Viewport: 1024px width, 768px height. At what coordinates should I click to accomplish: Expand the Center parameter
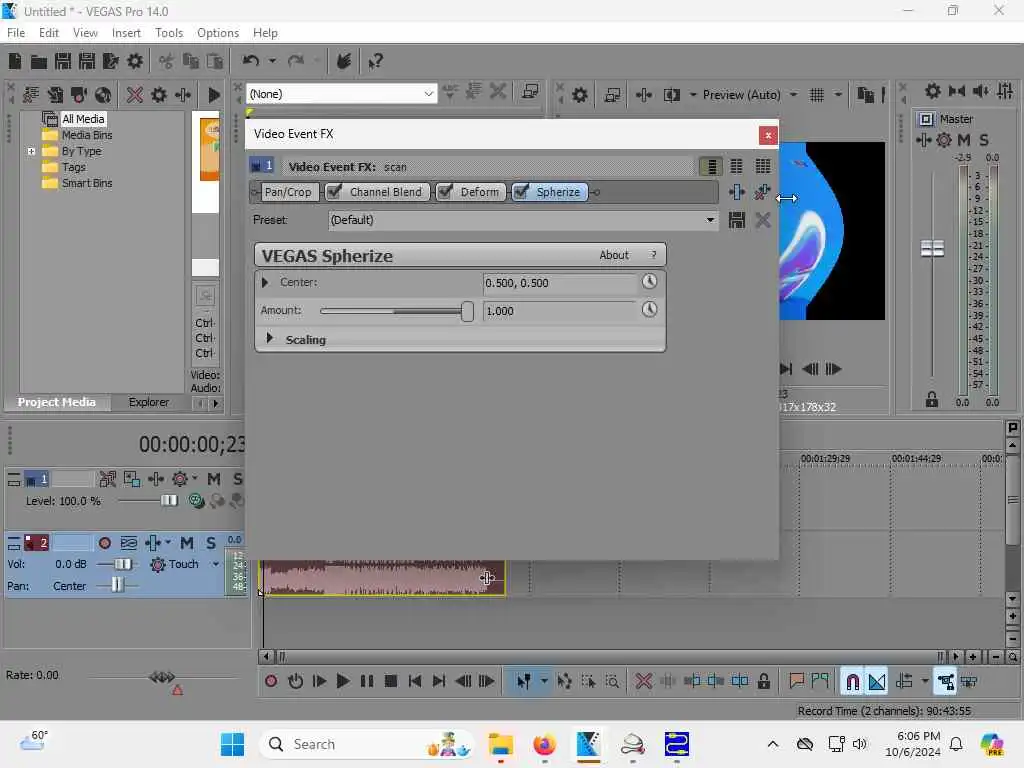pyautogui.click(x=264, y=282)
